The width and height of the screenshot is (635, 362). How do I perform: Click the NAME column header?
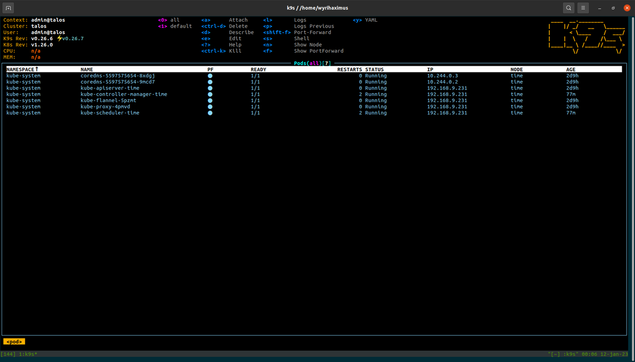[x=87, y=69]
